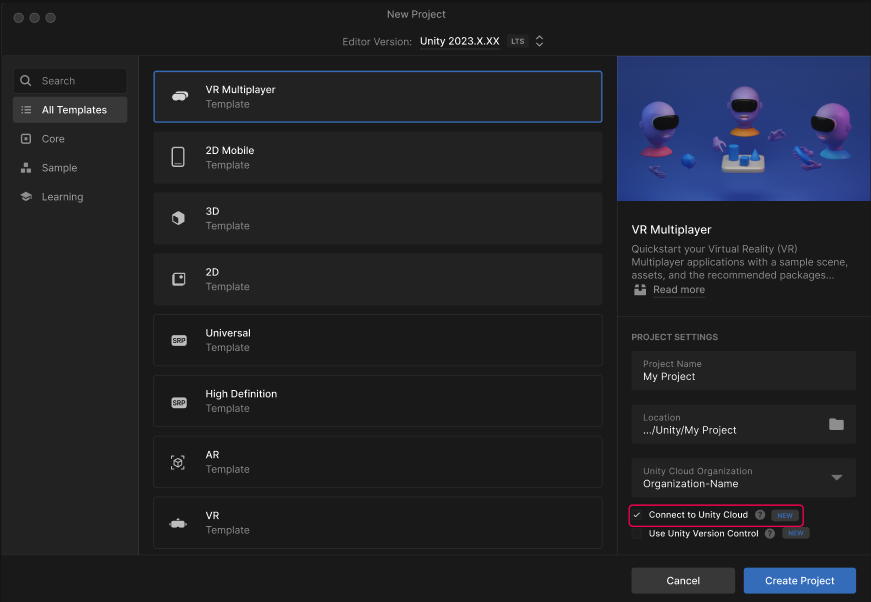Enable Use Unity Version Control
This screenshot has height=602, width=871.
click(x=635, y=533)
